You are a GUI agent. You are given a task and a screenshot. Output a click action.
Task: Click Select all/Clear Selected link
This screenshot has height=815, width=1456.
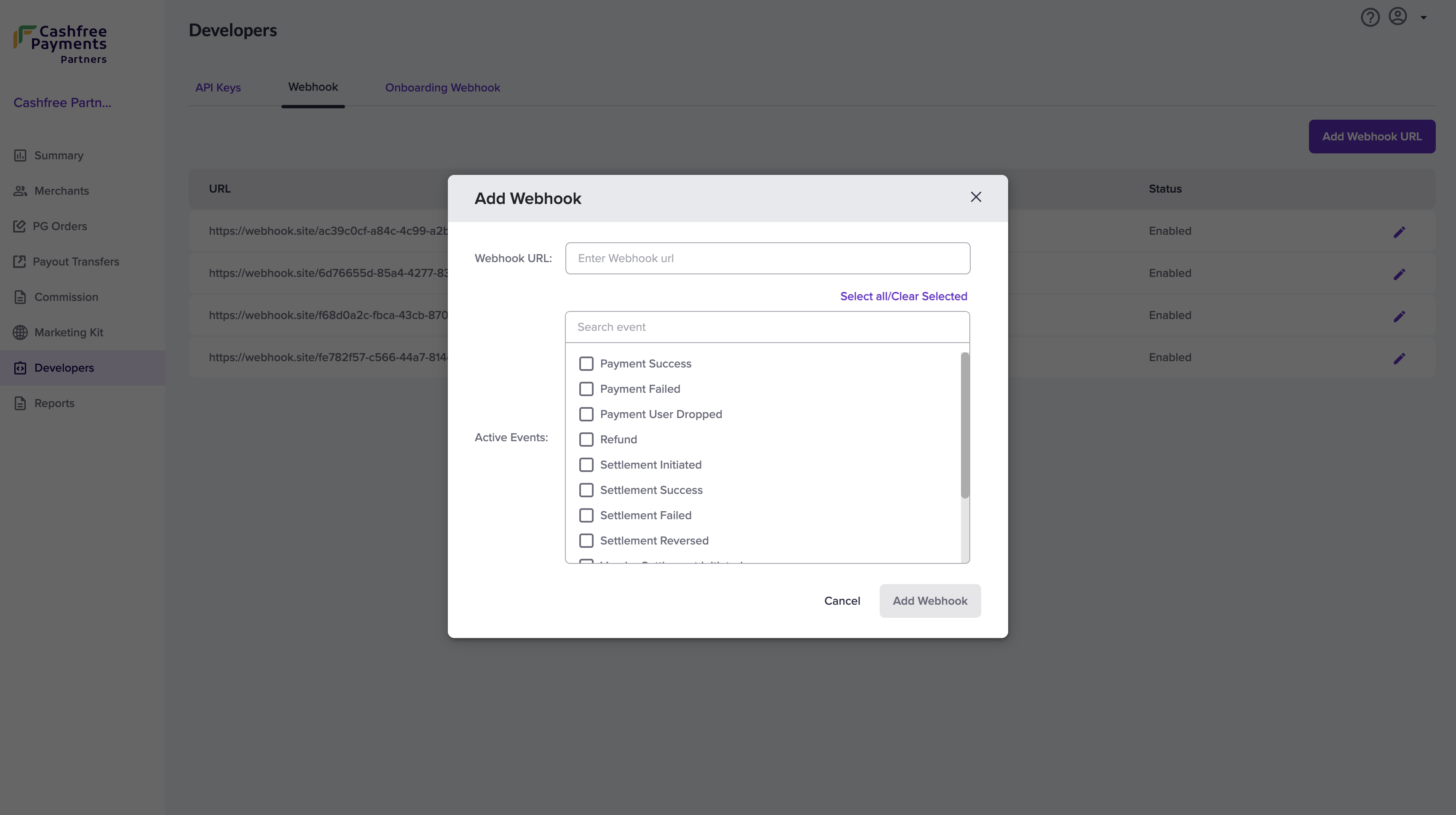pyautogui.click(x=903, y=296)
